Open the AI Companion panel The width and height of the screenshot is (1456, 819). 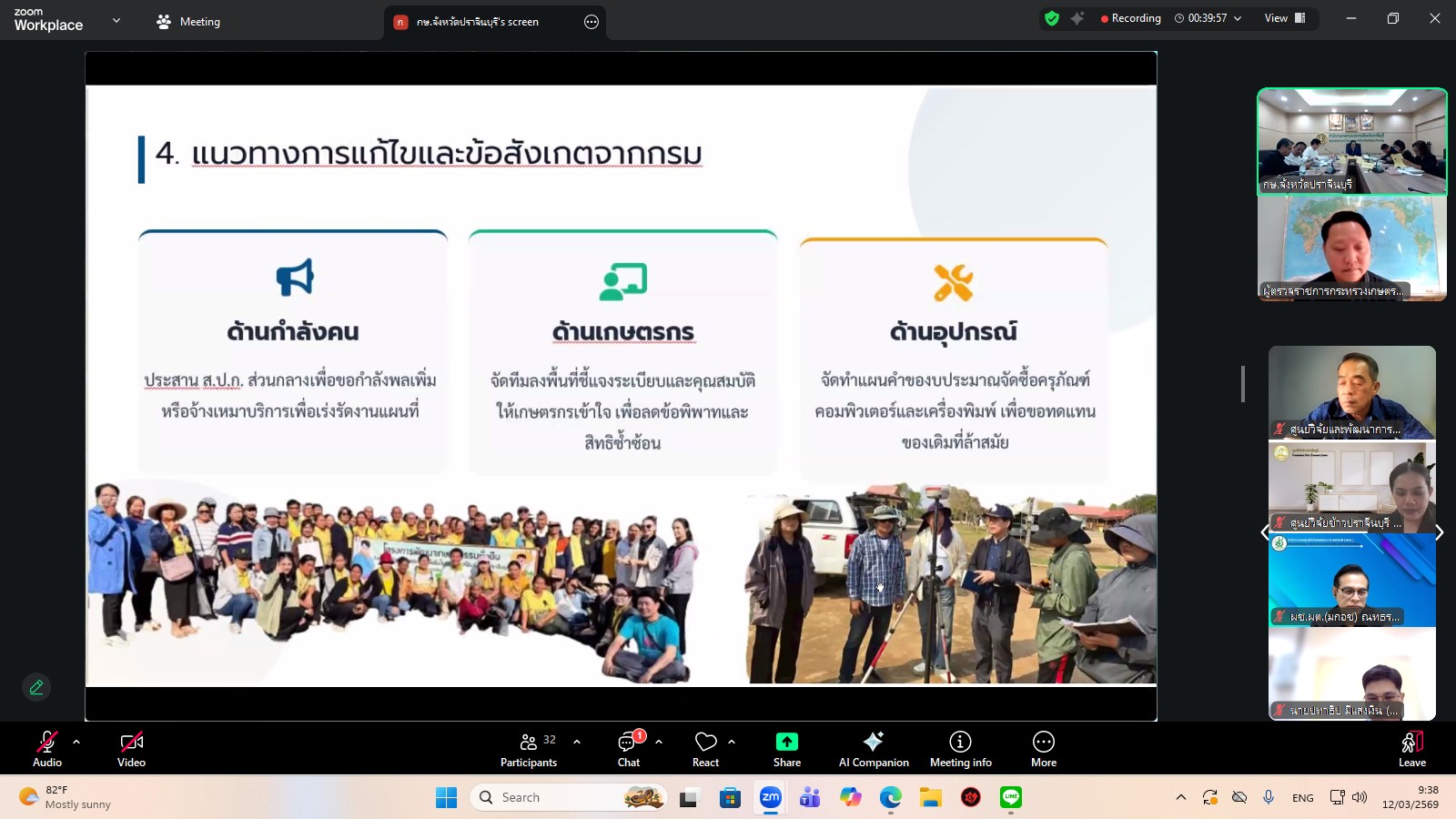[x=873, y=748]
